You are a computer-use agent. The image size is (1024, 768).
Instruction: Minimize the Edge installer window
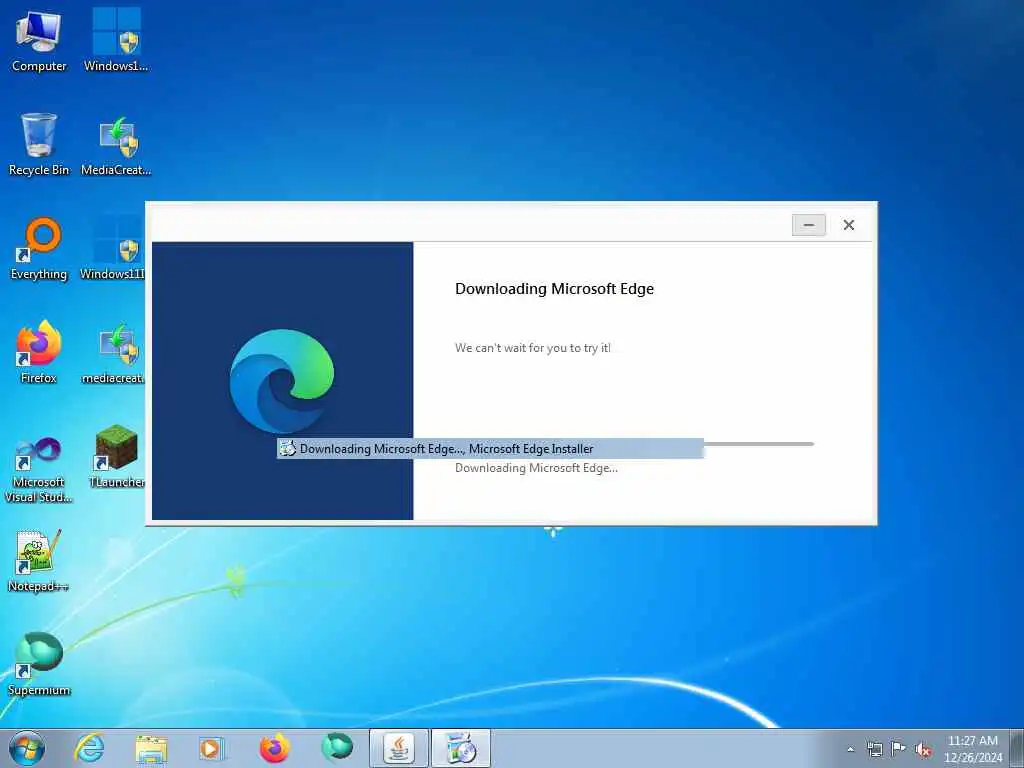click(x=808, y=225)
